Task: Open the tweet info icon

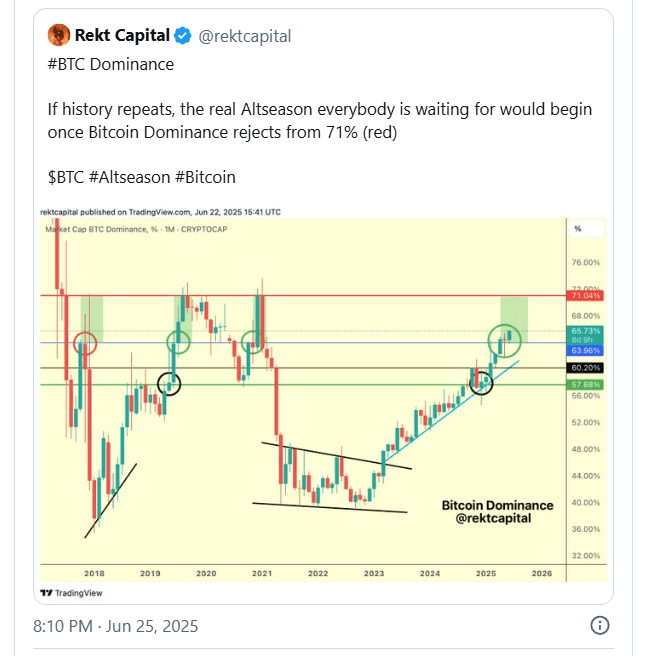Action: pyautogui.click(x=599, y=625)
